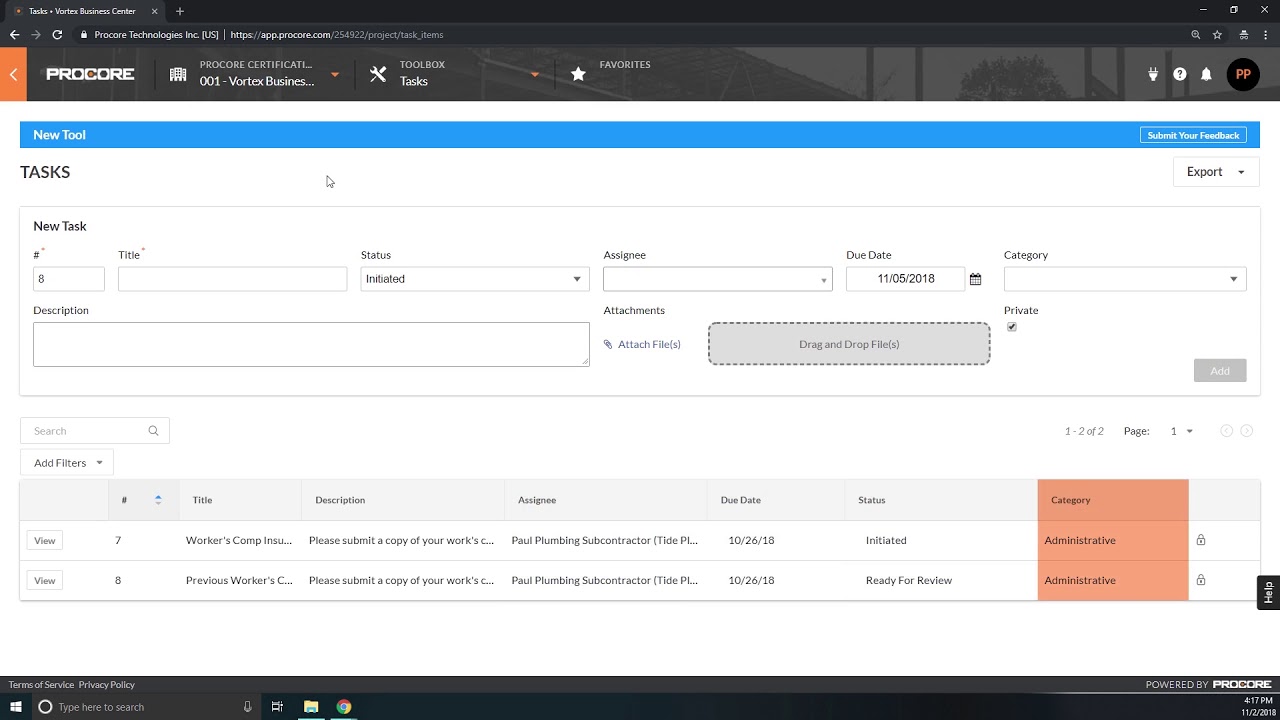Image resolution: width=1280 pixels, height=720 pixels.
Task: Open the Page number dropdown
Action: (x=1182, y=431)
